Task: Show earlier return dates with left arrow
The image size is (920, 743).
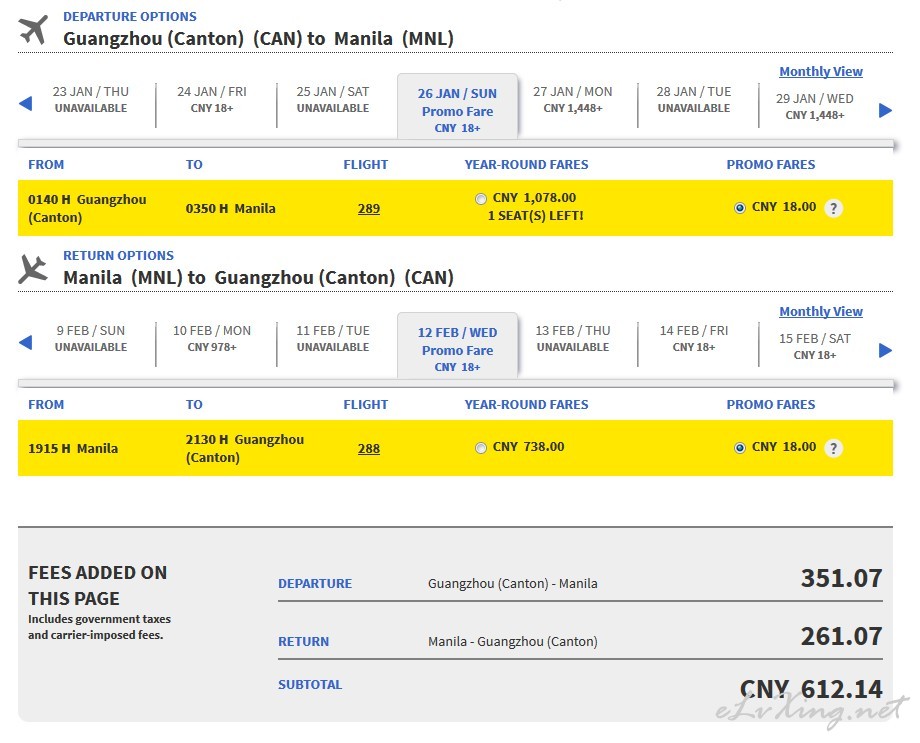Action: coord(25,343)
